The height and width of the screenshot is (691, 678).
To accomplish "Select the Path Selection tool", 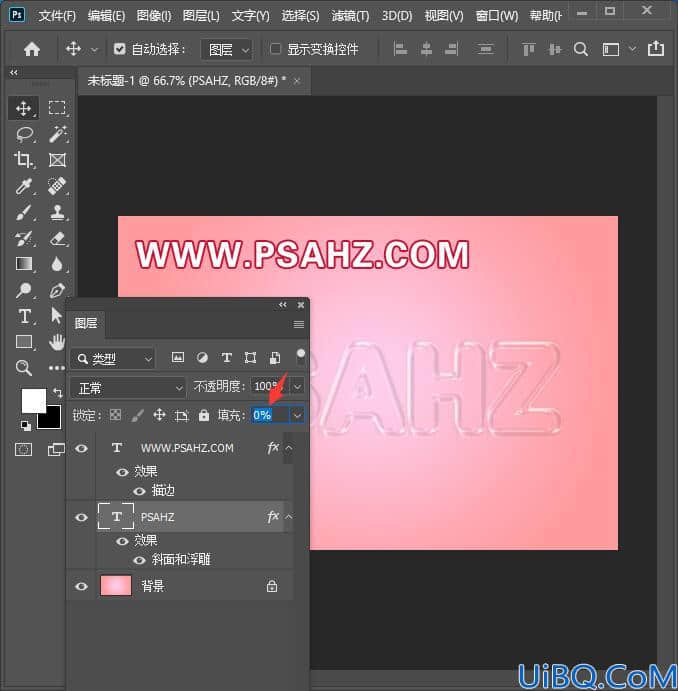I will [x=56, y=316].
